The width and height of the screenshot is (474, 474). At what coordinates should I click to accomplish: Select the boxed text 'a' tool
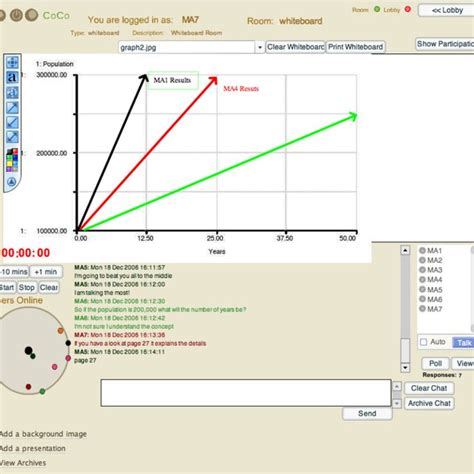point(12,92)
